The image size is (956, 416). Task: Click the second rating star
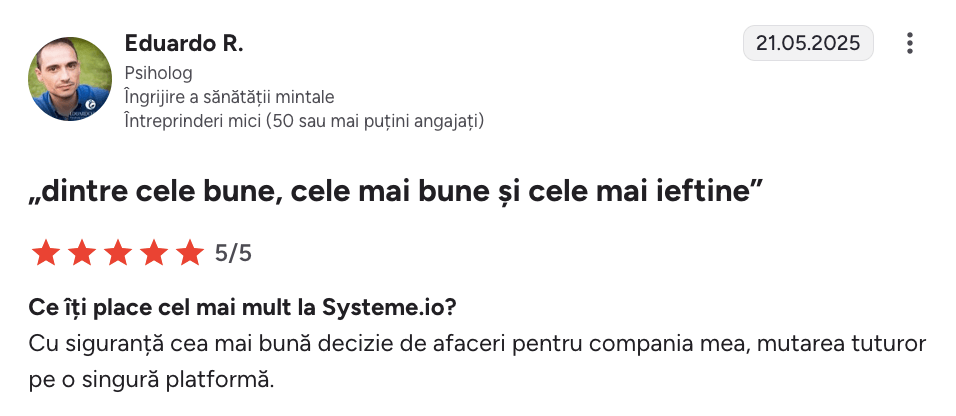(x=82, y=253)
